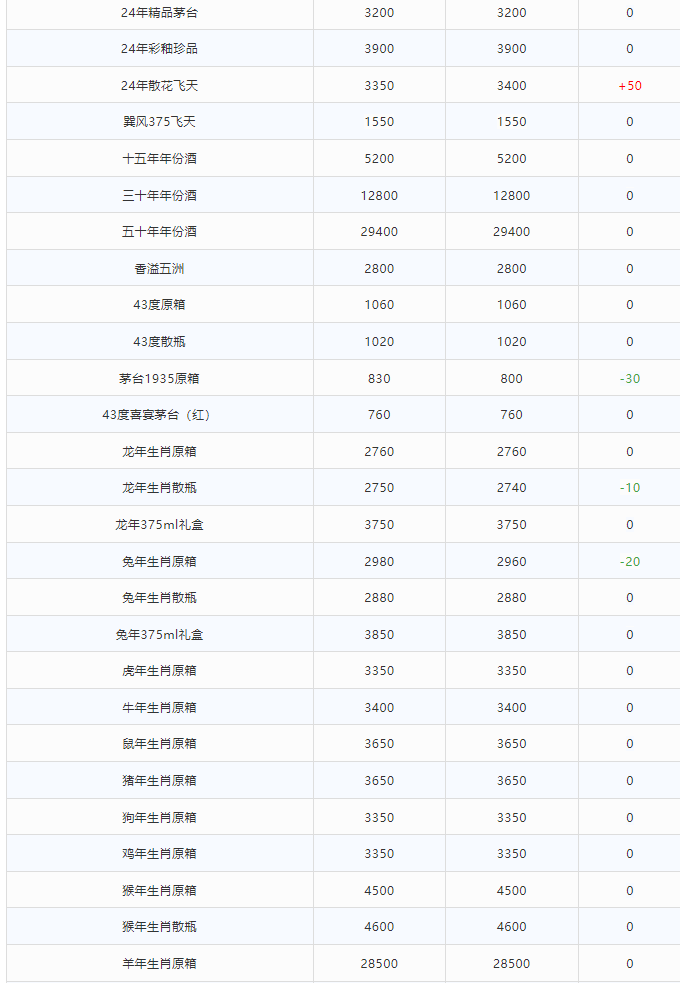Select the 兔年生肖散瓶 product name
This screenshot has height=983, width=680.
click(x=159, y=598)
